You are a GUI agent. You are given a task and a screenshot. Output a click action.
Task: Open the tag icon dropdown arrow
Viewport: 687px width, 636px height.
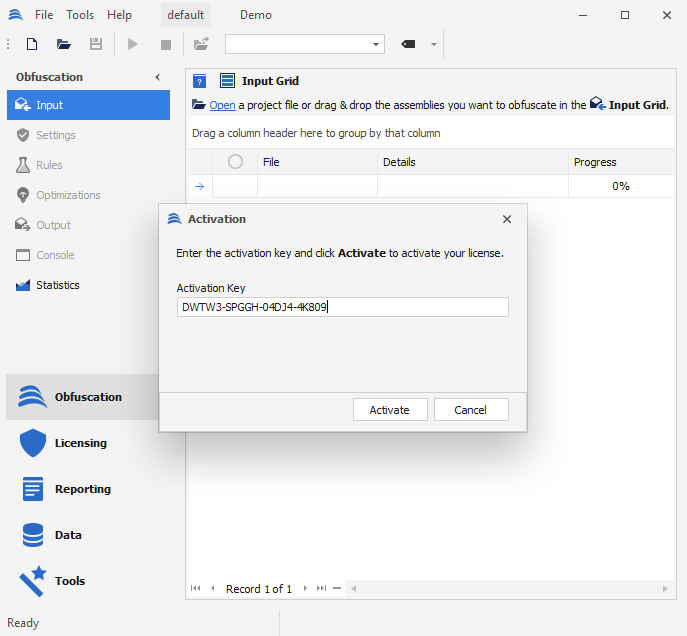[x=434, y=44]
